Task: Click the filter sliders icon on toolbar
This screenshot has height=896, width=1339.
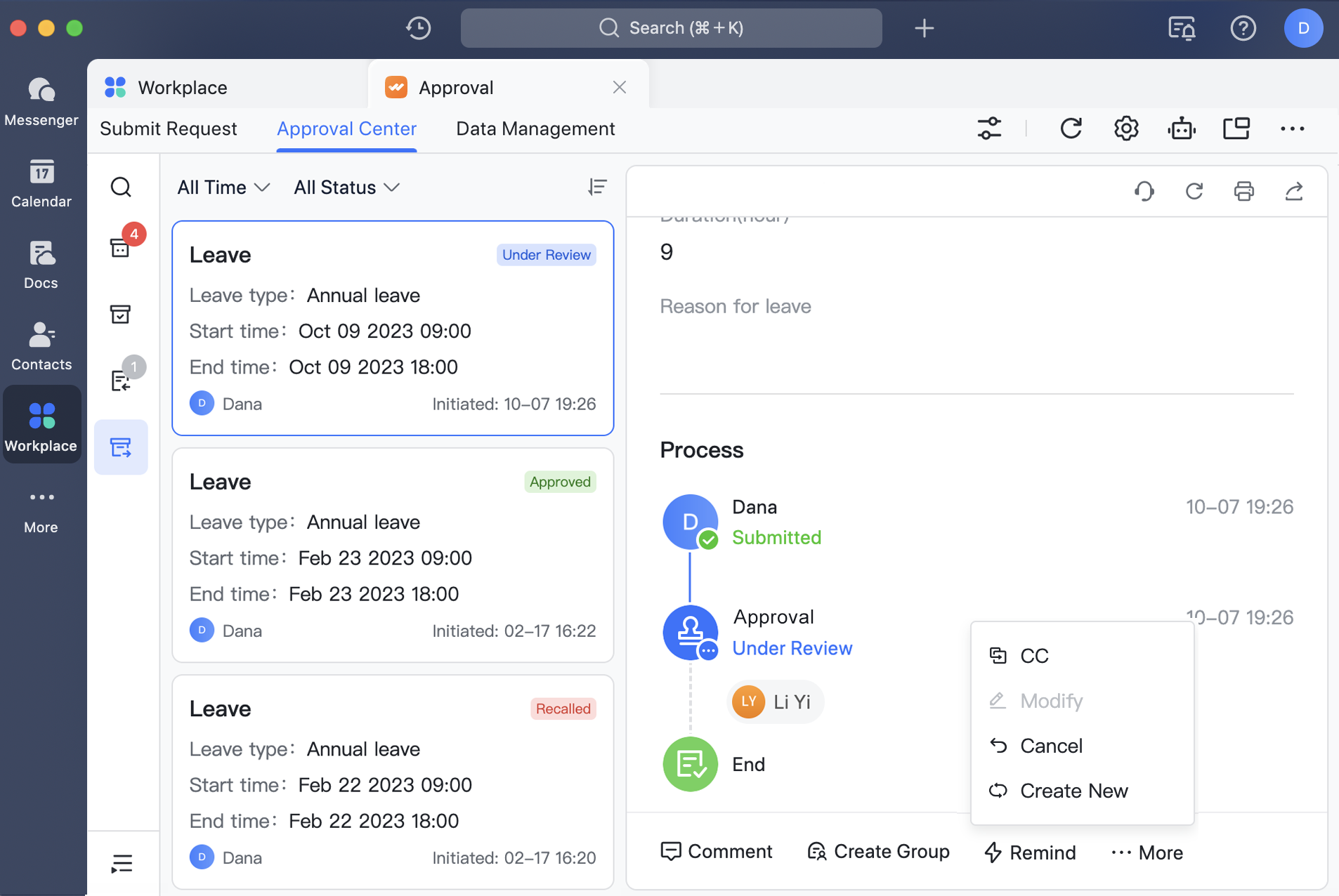Action: tap(990, 129)
